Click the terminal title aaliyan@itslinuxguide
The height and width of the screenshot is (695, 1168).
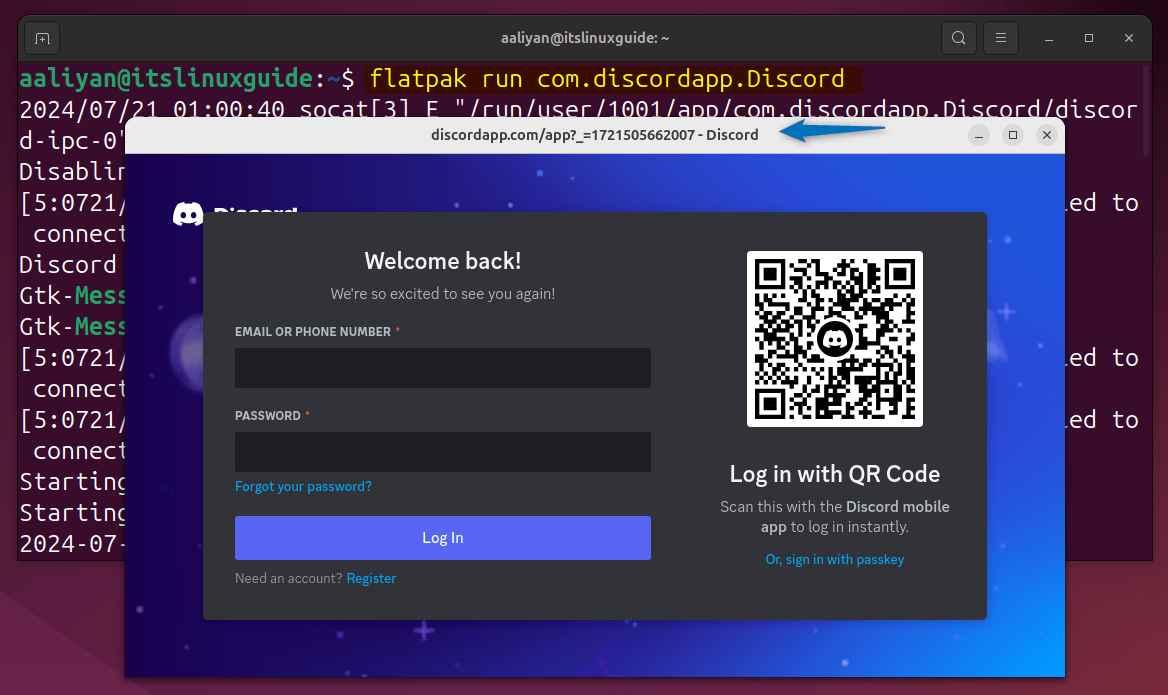click(584, 37)
